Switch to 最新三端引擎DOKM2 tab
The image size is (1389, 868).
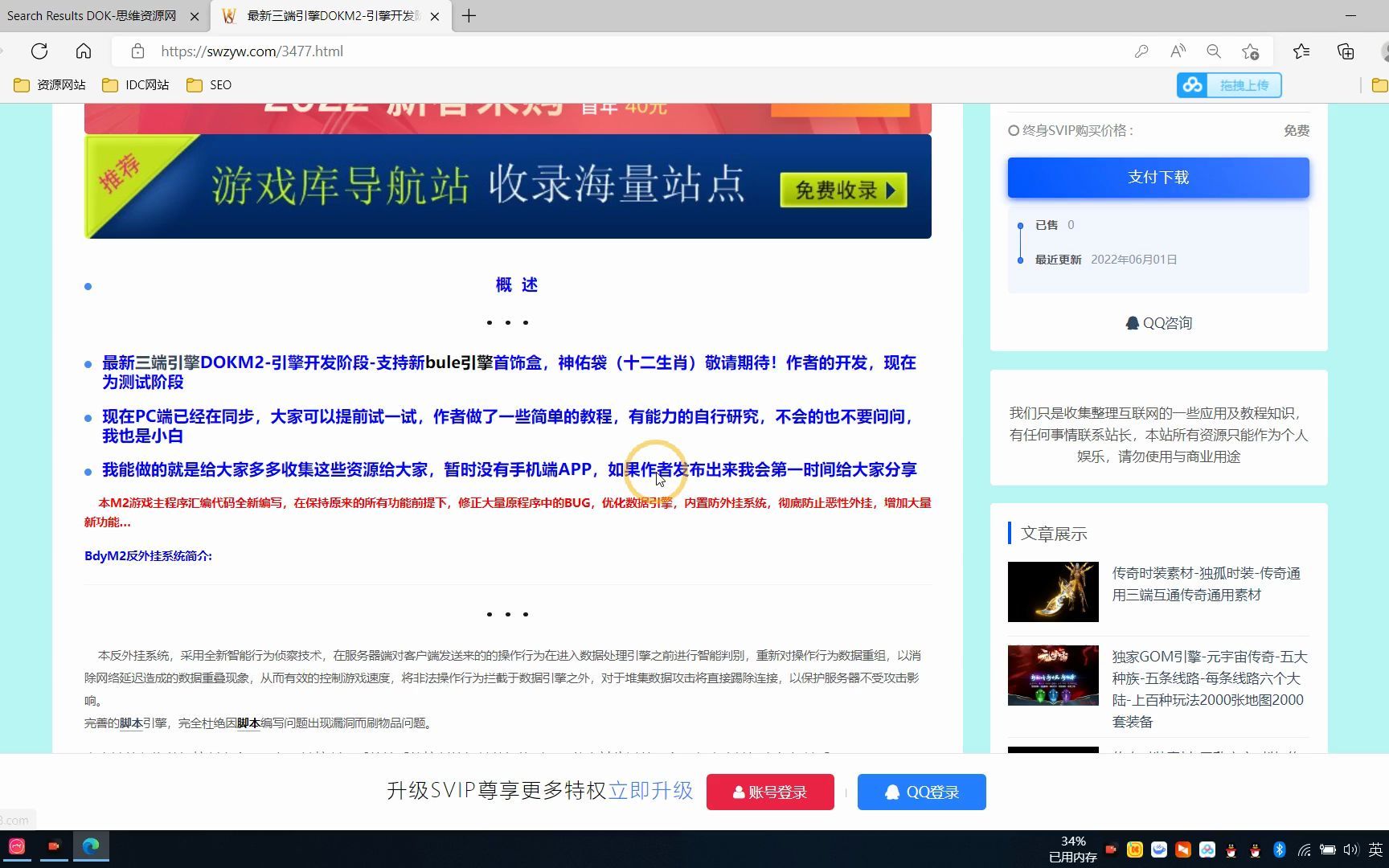point(331,16)
